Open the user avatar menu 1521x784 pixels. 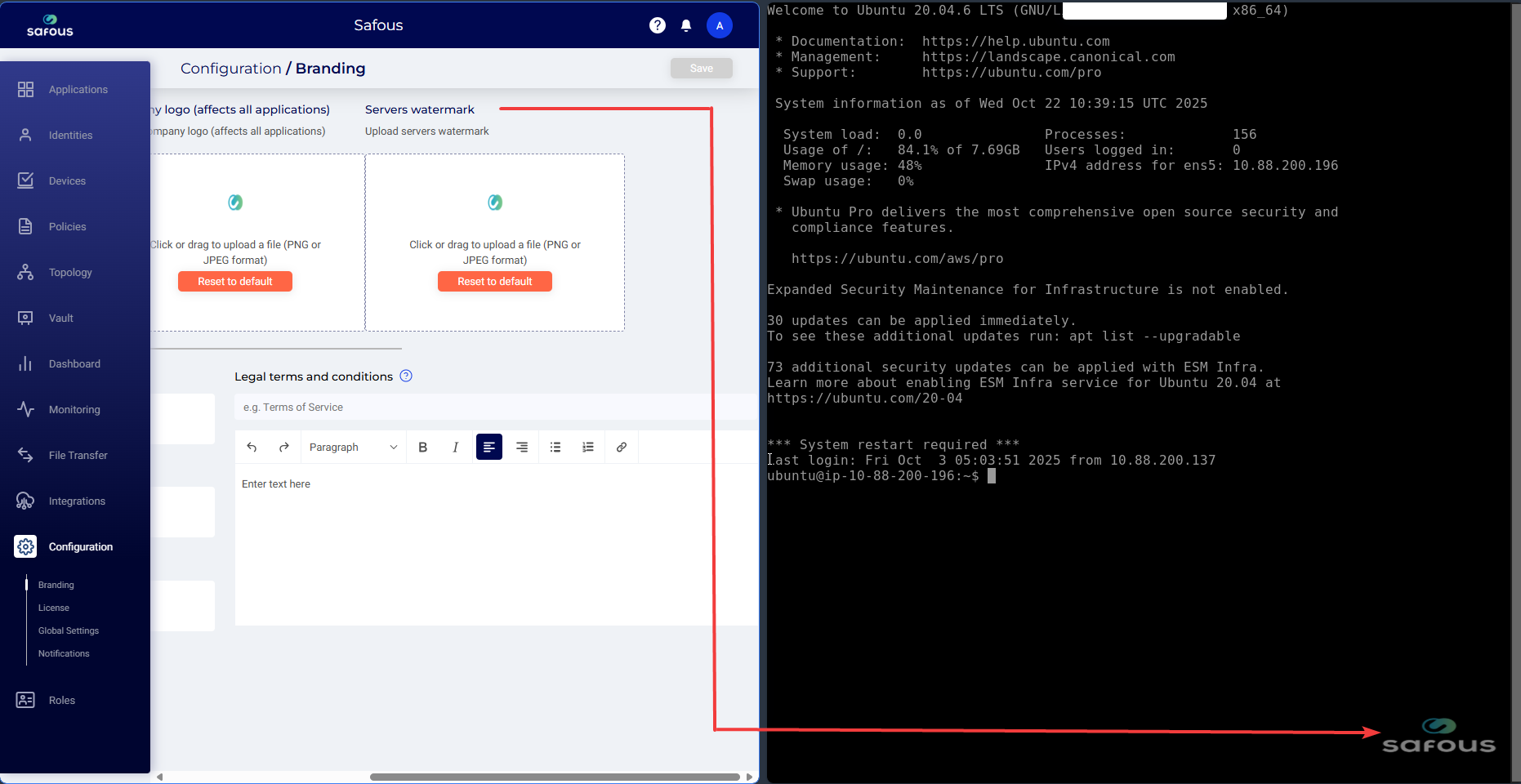[x=719, y=25]
